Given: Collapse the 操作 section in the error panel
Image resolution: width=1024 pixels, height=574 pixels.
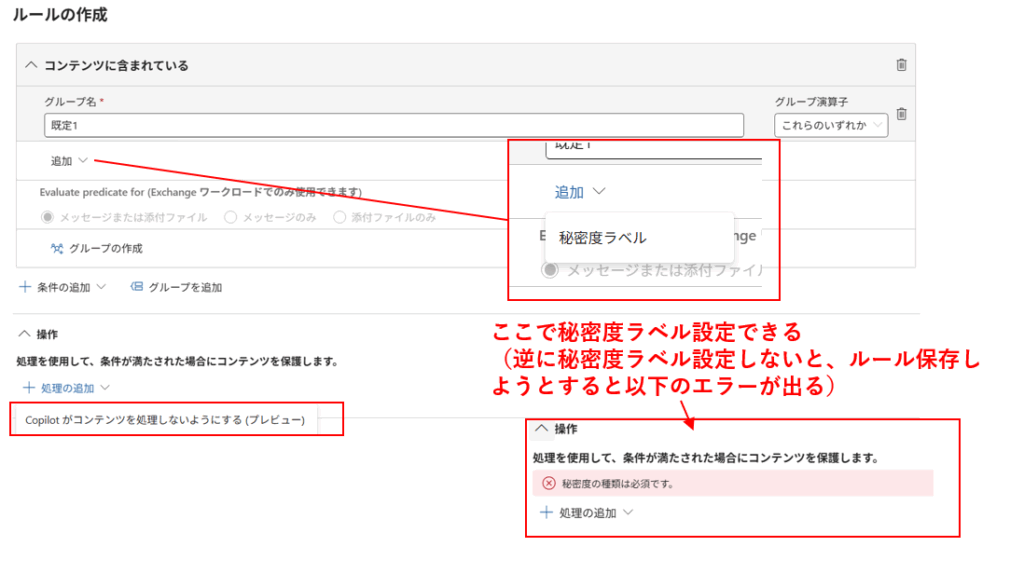Looking at the screenshot, I should [541, 428].
